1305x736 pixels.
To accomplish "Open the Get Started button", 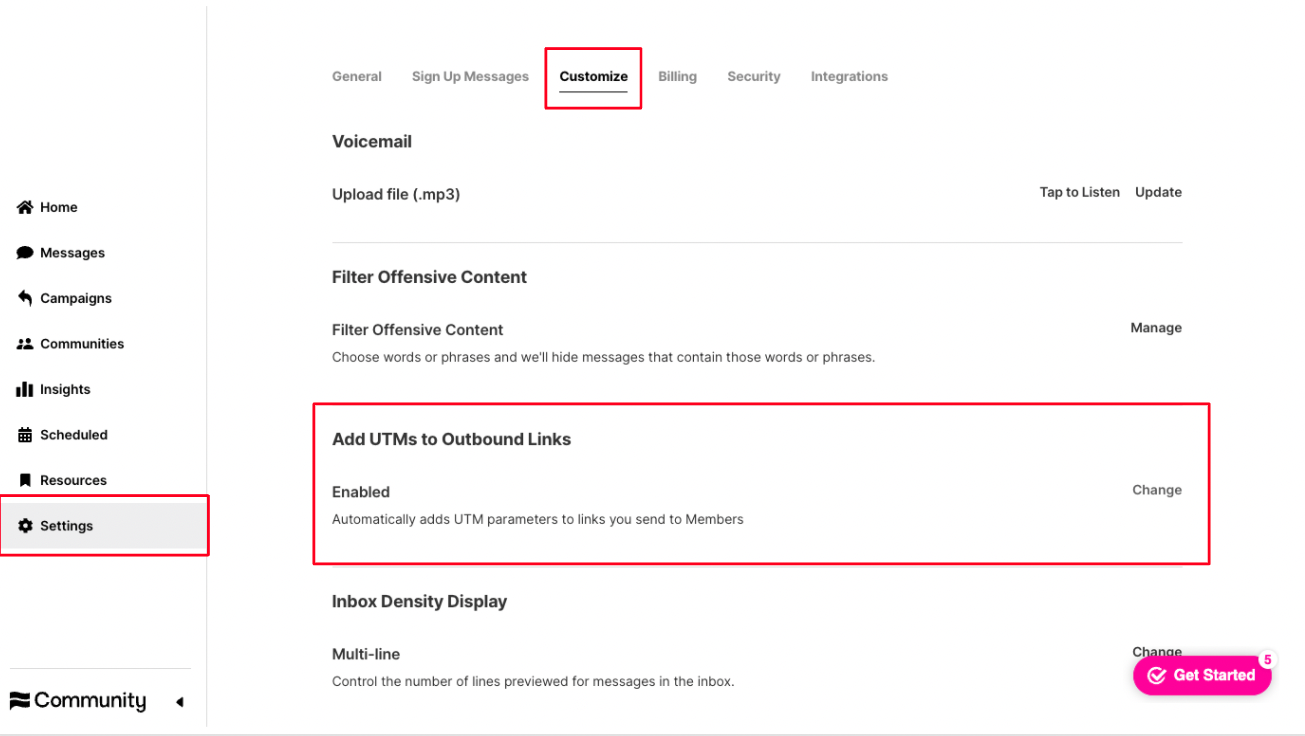I will click(x=1202, y=675).
